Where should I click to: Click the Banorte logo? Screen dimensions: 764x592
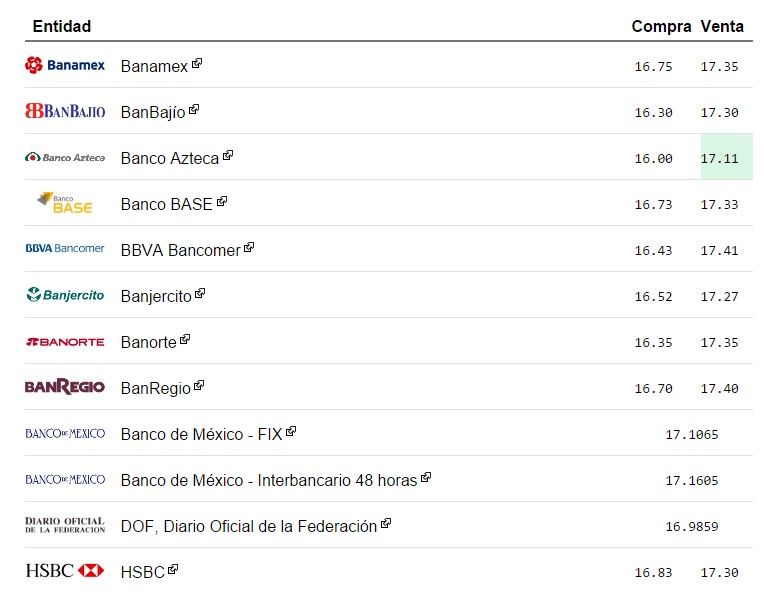[x=65, y=342]
